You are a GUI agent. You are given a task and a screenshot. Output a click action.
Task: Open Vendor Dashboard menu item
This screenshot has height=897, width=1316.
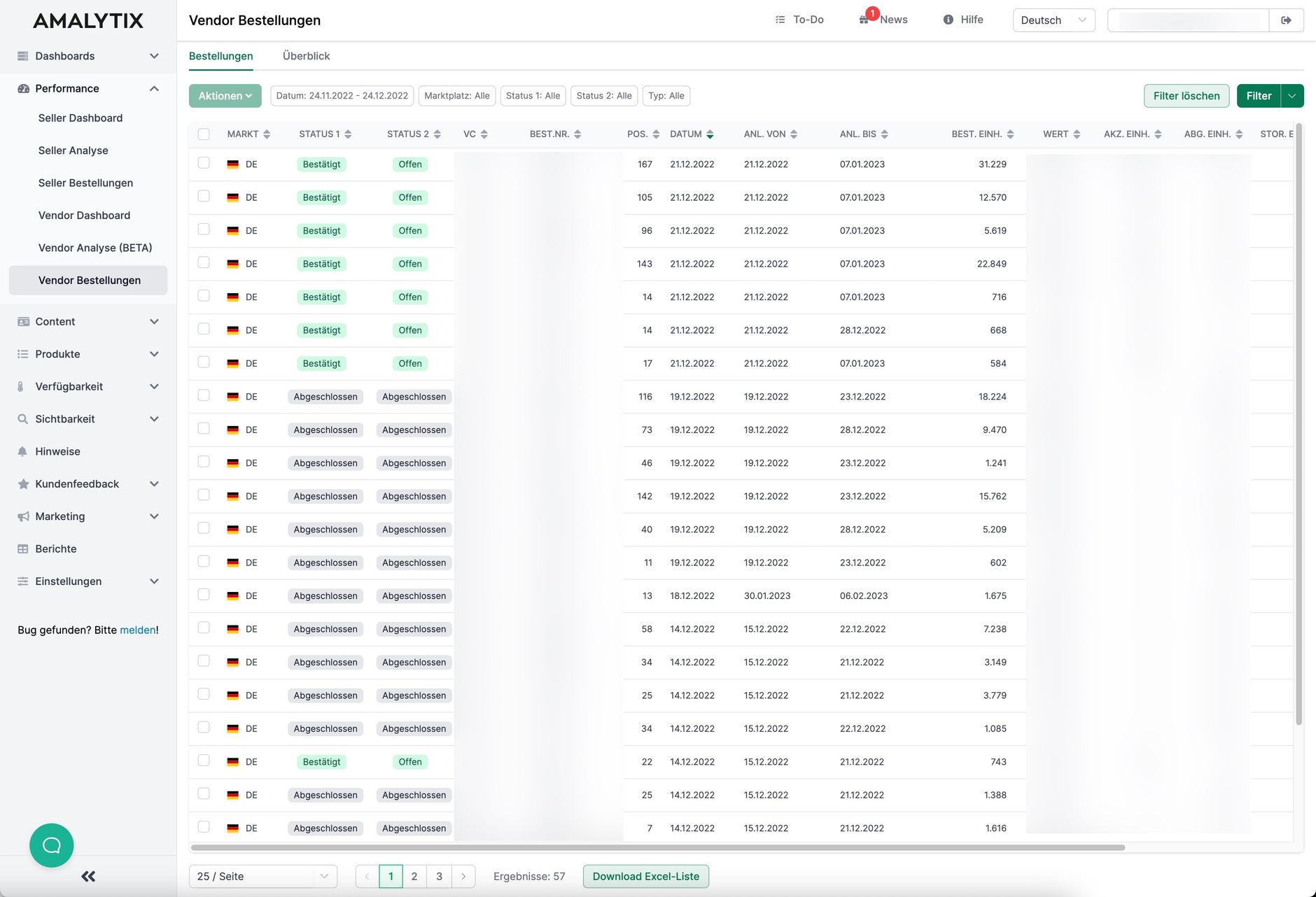[x=84, y=216]
